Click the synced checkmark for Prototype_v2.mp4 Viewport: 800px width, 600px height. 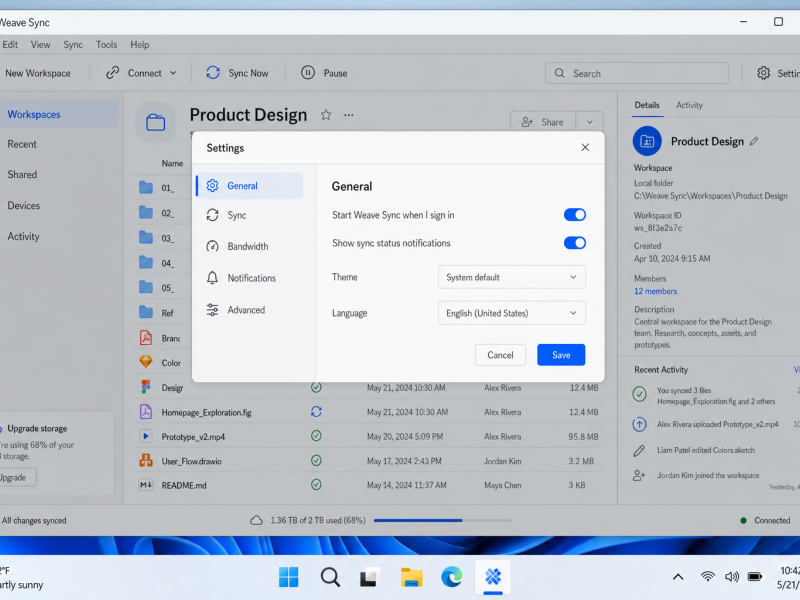(x=316, y=436)
